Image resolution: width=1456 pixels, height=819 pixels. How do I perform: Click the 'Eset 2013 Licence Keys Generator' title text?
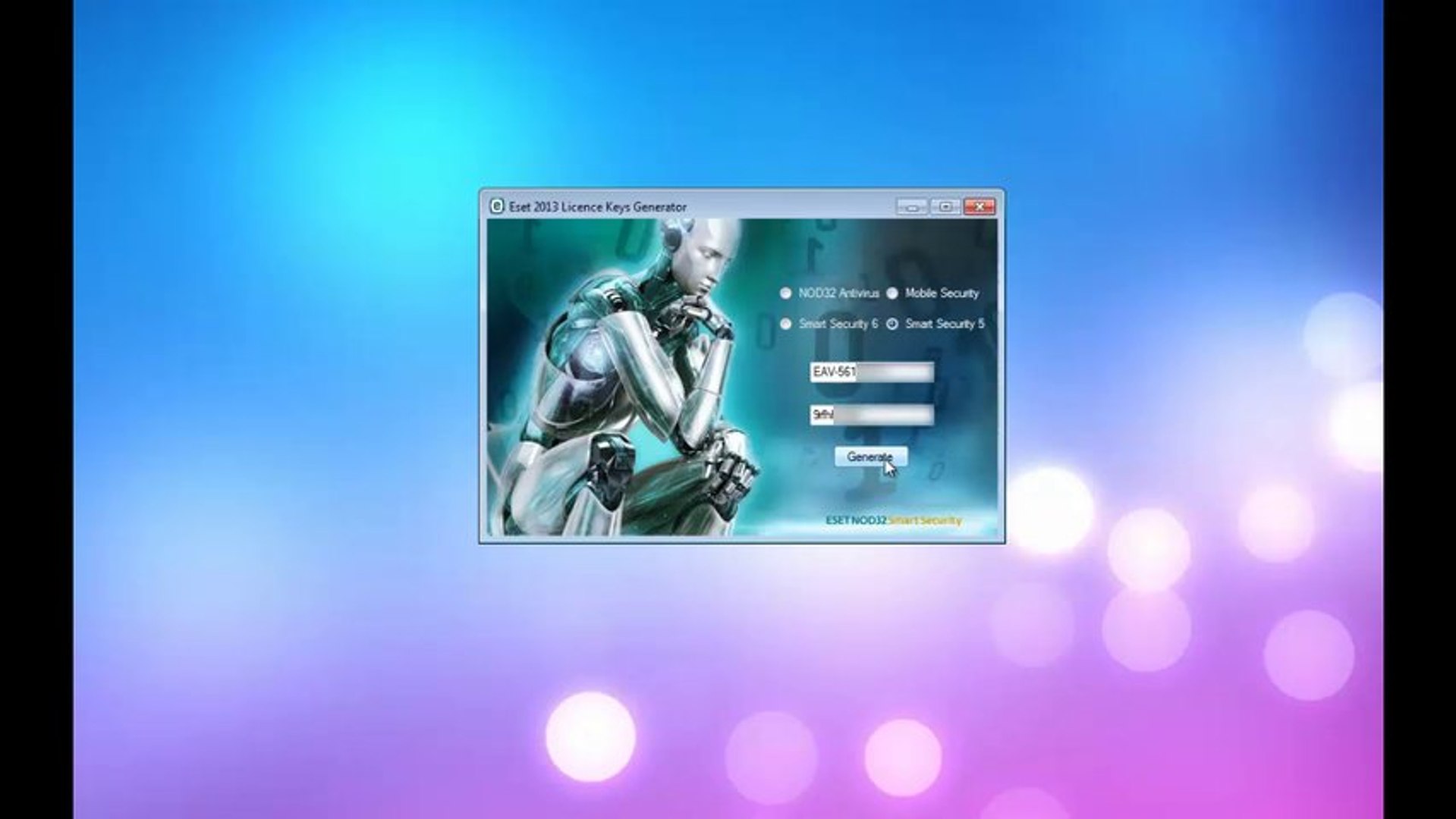click(598, 207)
